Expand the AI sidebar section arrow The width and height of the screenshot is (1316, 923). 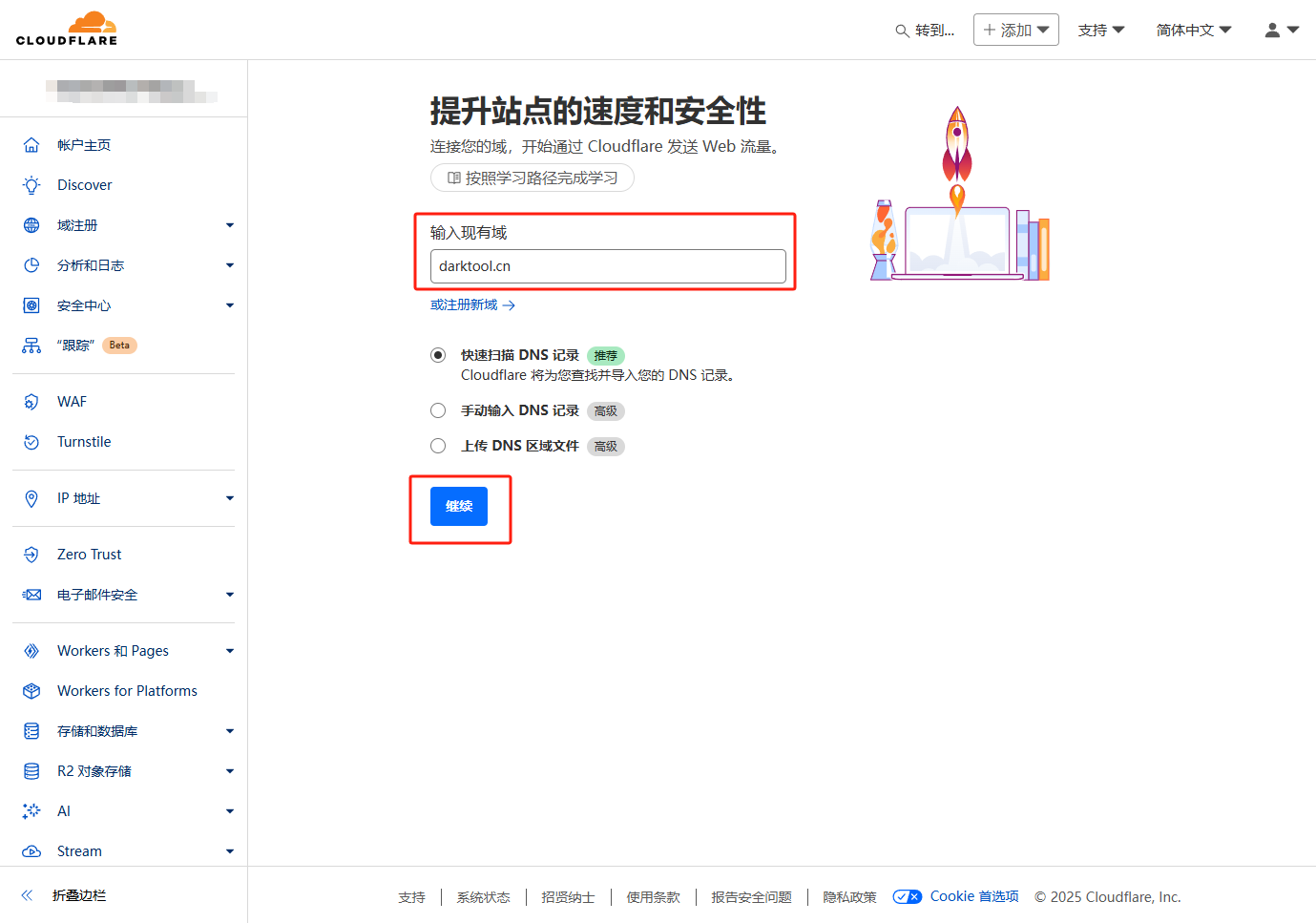coord(230,811)
